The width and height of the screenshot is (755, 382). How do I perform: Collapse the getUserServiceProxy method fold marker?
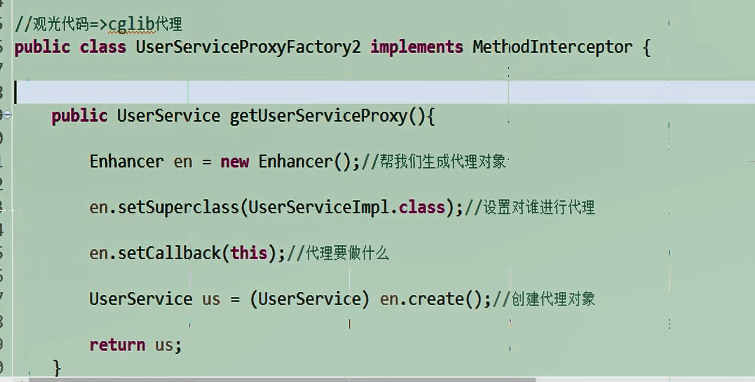click(7, 115)
